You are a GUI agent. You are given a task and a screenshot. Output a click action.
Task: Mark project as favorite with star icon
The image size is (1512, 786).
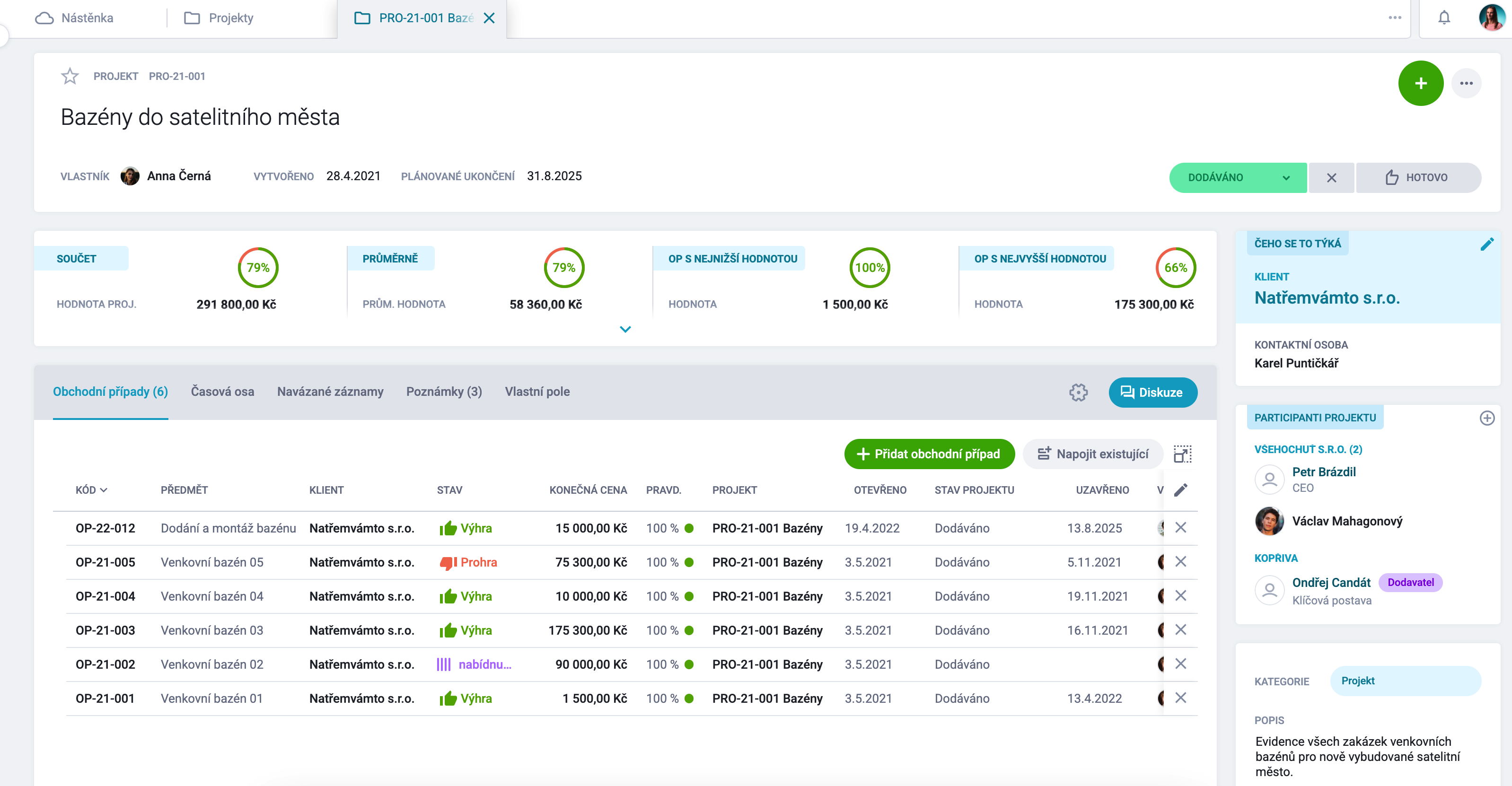[x=70, y=76]
